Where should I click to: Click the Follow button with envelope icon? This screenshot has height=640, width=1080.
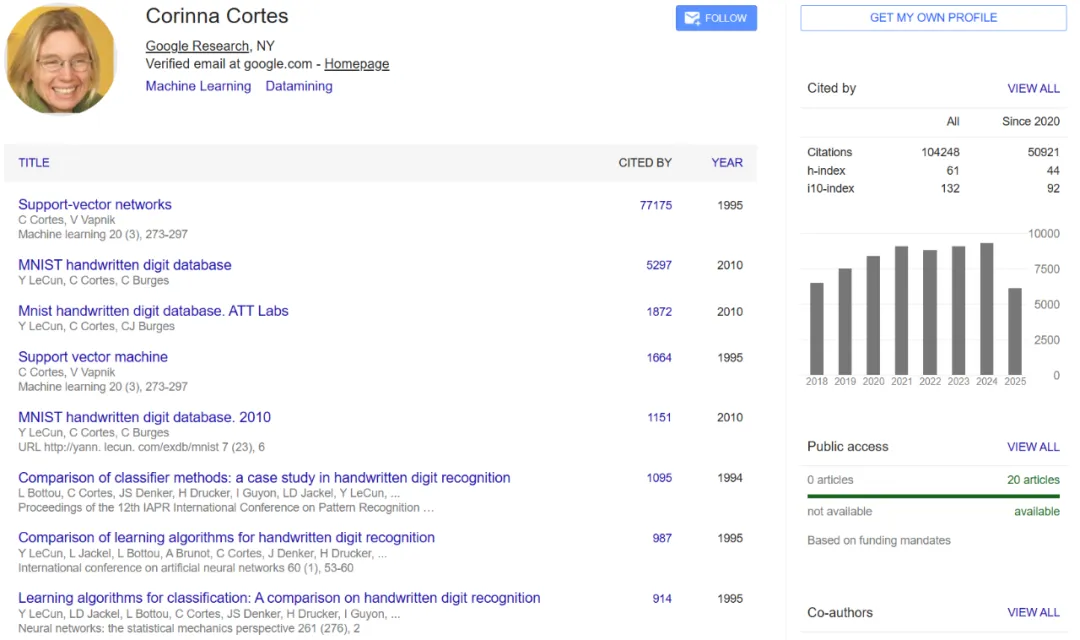[x=716, y=18]
